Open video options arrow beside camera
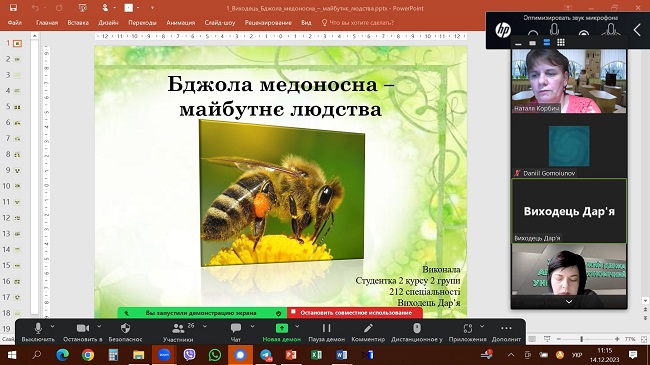The width and height of the screenshot is (650, 365). click(x=99, y=327)
